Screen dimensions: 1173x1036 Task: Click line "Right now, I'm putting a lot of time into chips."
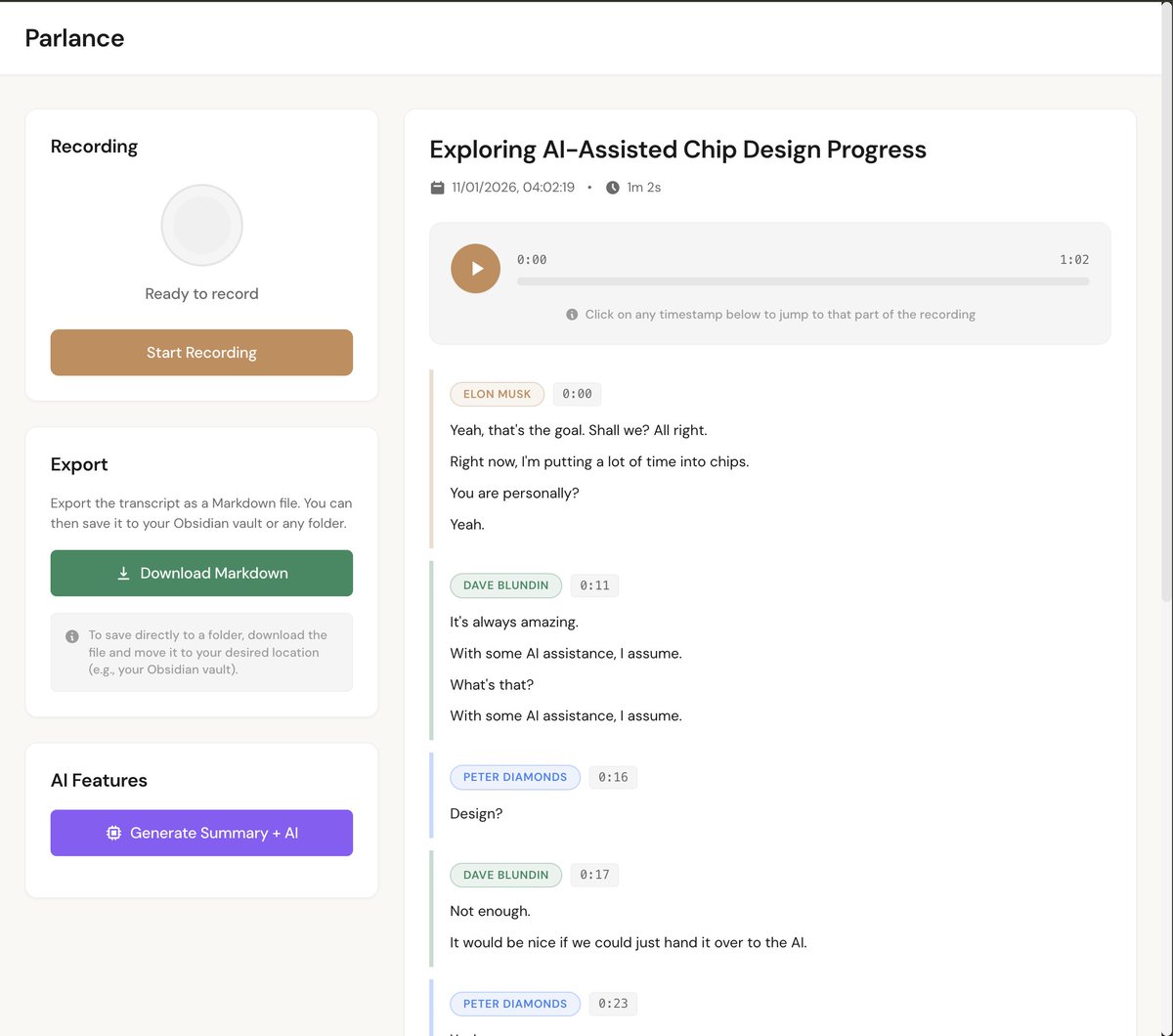tap(599, 461)
